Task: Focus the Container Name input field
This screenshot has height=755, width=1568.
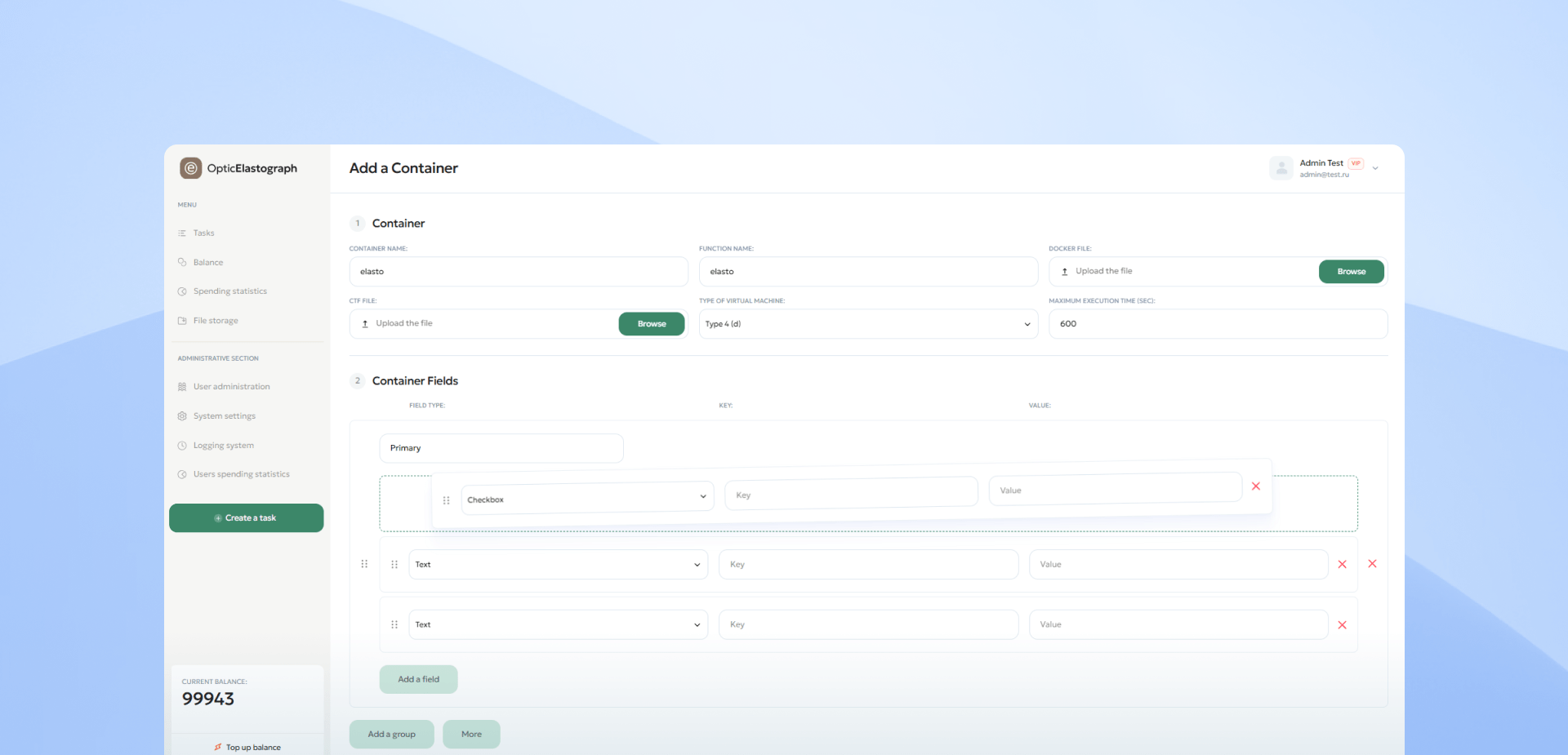Action: pos(518,272)
